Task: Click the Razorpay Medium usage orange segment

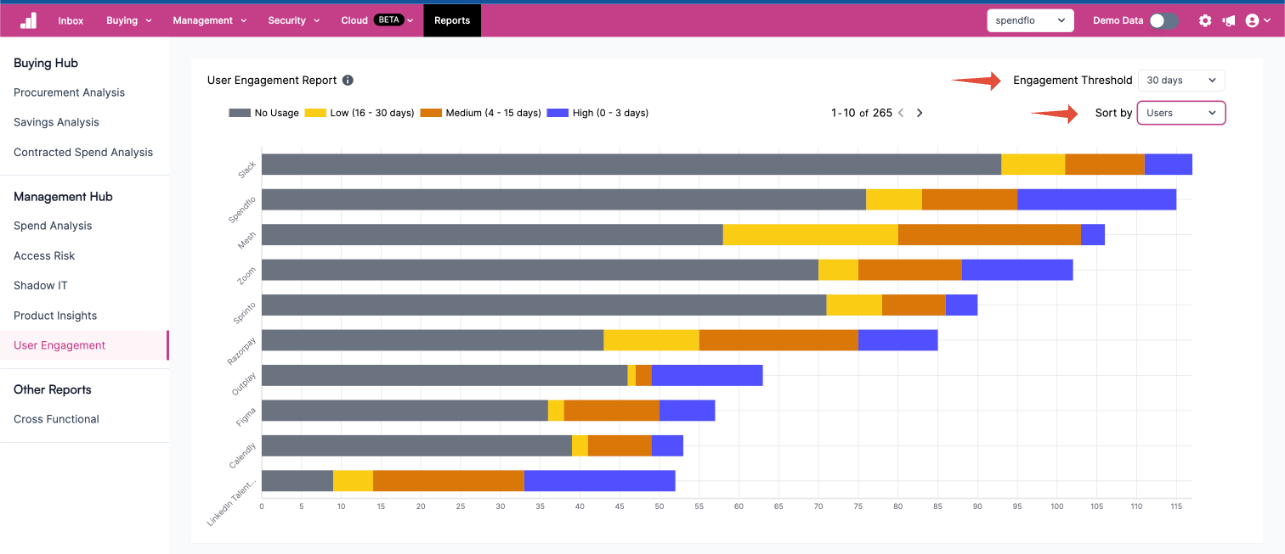Action: point(778,340)
